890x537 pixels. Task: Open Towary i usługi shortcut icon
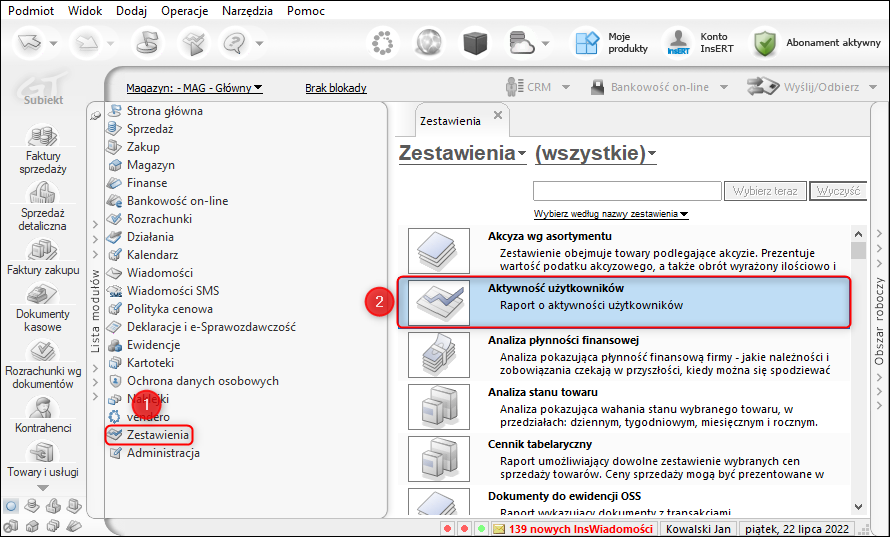click(x=43, y=452)
